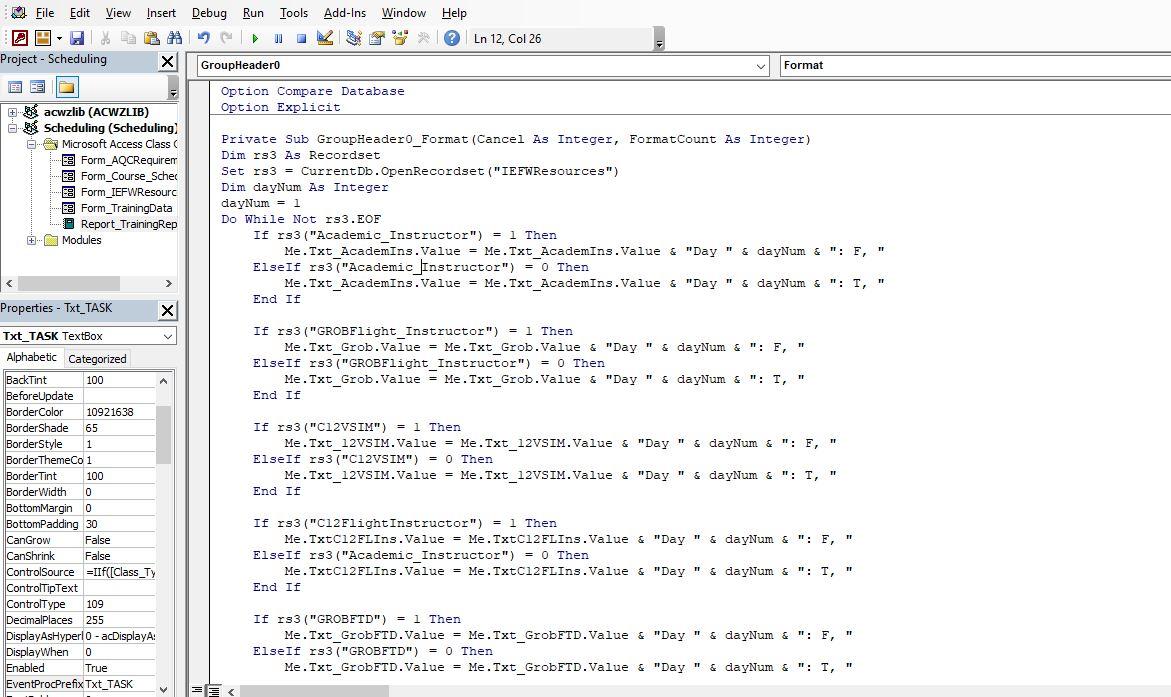Image resolution: width=1171 pixels, height=697 pixels.
Task: Select the Toggle Folders icon in Project Explorer
Action: point(67,86)
